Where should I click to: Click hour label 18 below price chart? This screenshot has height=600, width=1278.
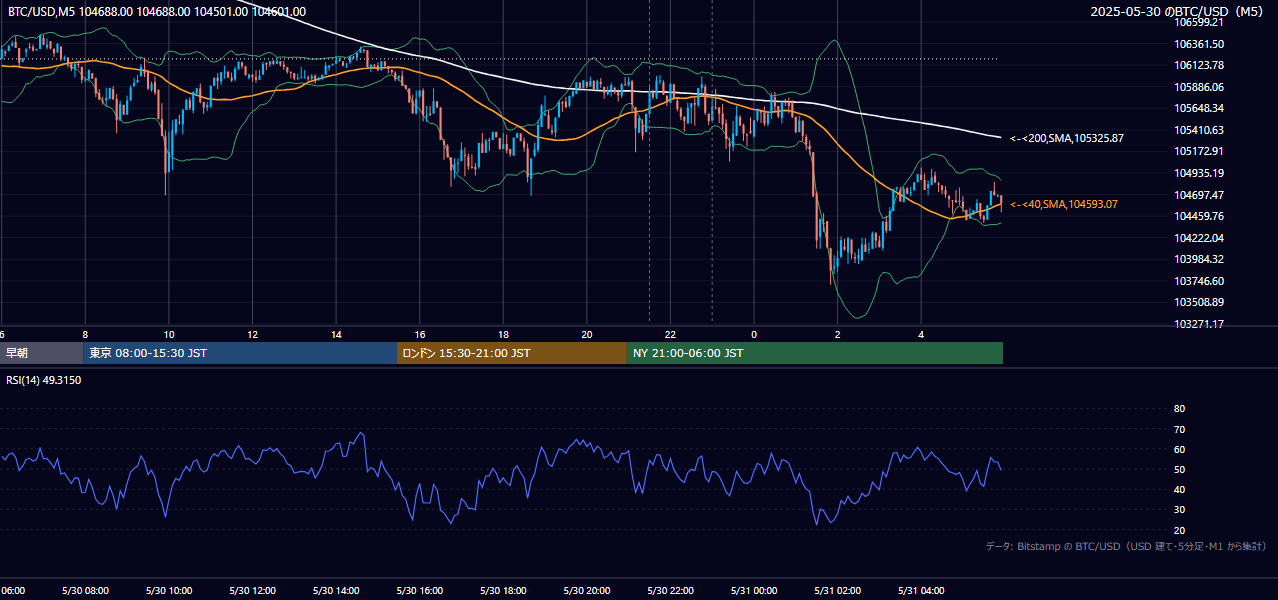point(504,335)
